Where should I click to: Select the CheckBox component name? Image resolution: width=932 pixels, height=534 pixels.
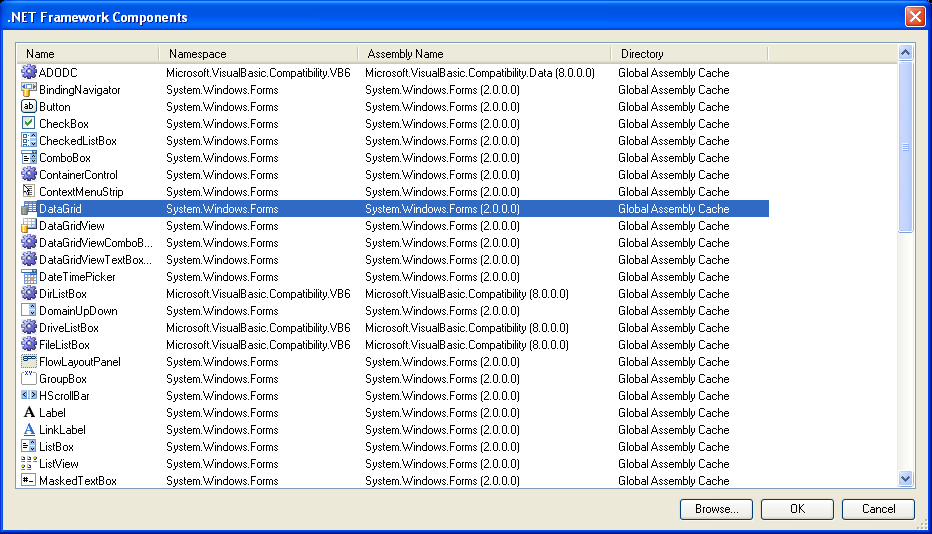pos(64,124)
